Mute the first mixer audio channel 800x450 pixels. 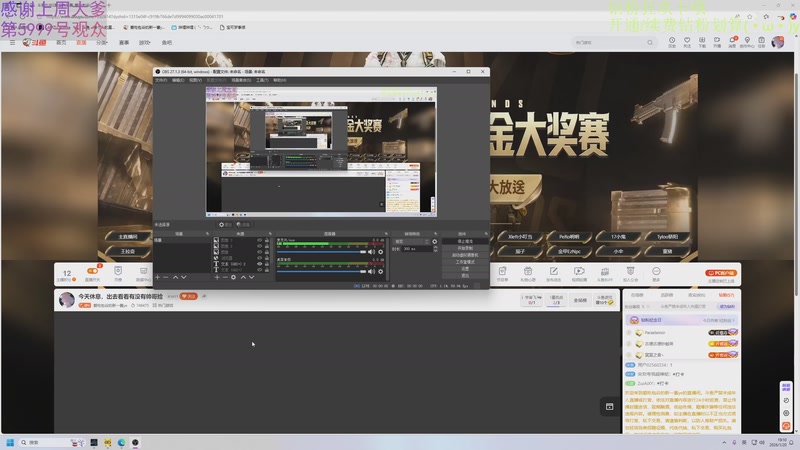coord(371,252)
